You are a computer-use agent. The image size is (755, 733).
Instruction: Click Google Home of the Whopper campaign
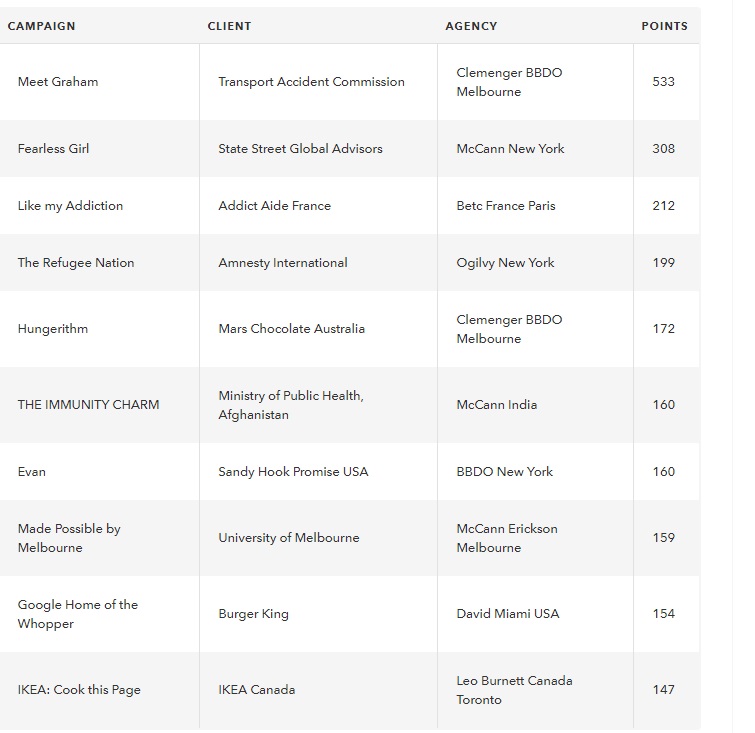[x=78, y=614]
